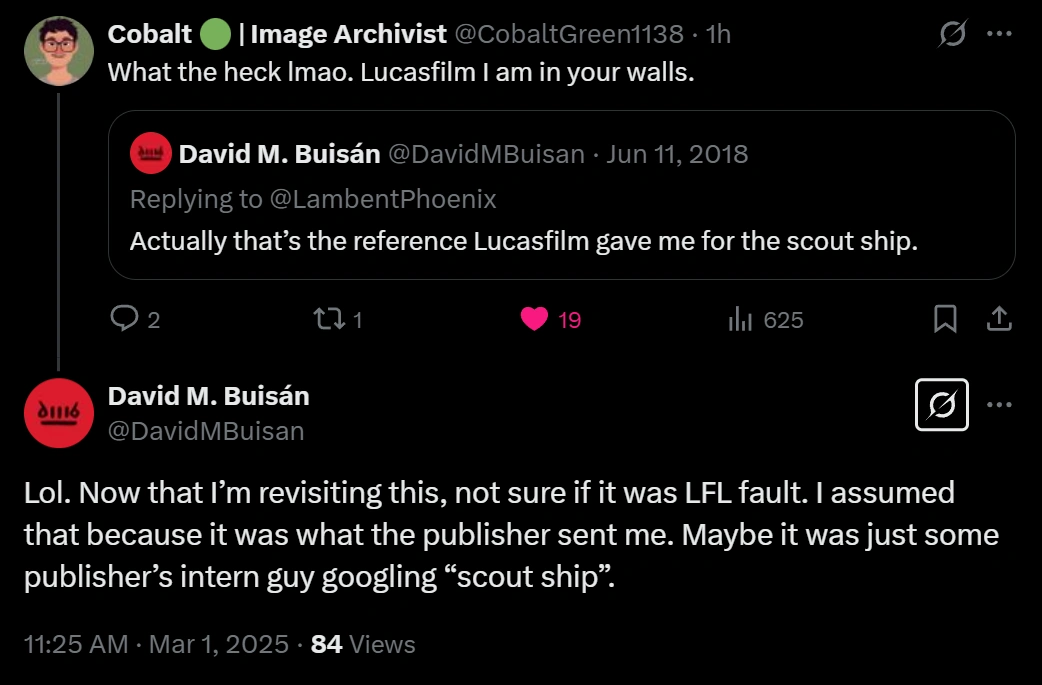Screen dimensions: 1042x685
Task: Click the highlighted Grok icon on David's reply
Action: [942, 405]
